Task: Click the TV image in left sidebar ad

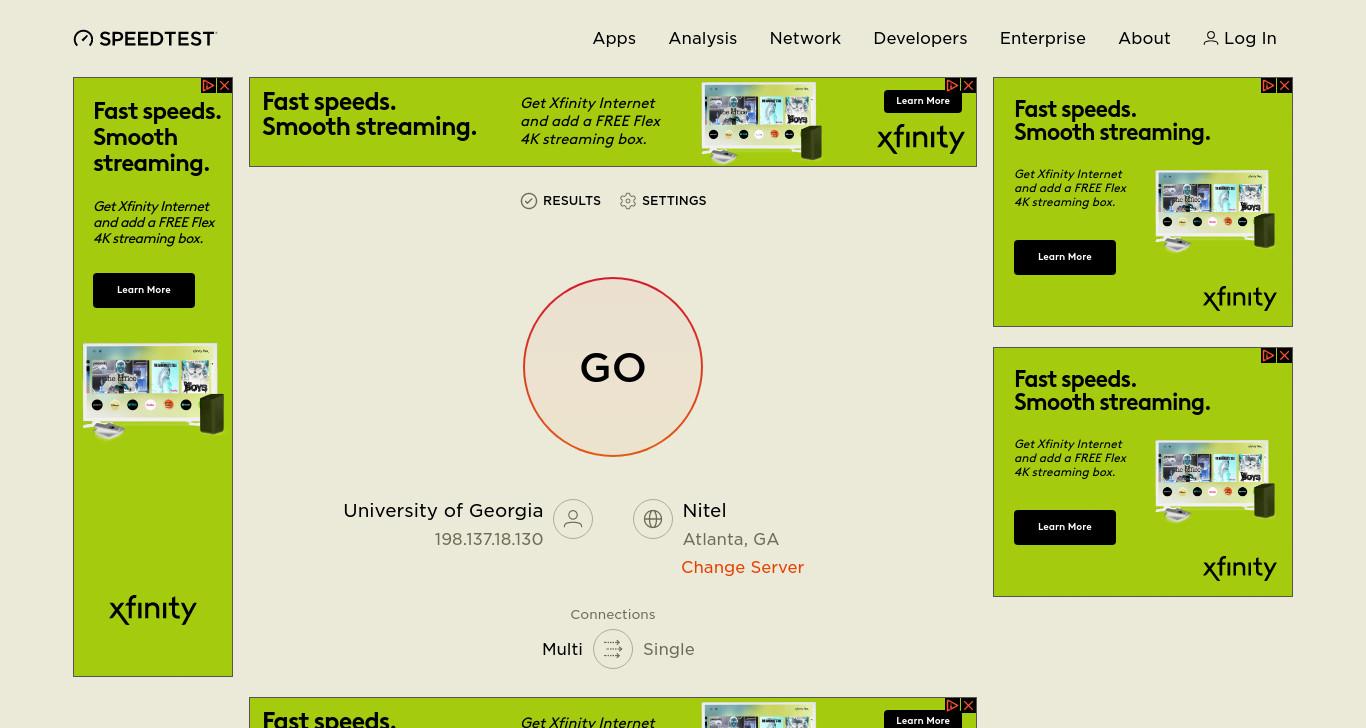Action: [x=154, y=391]
